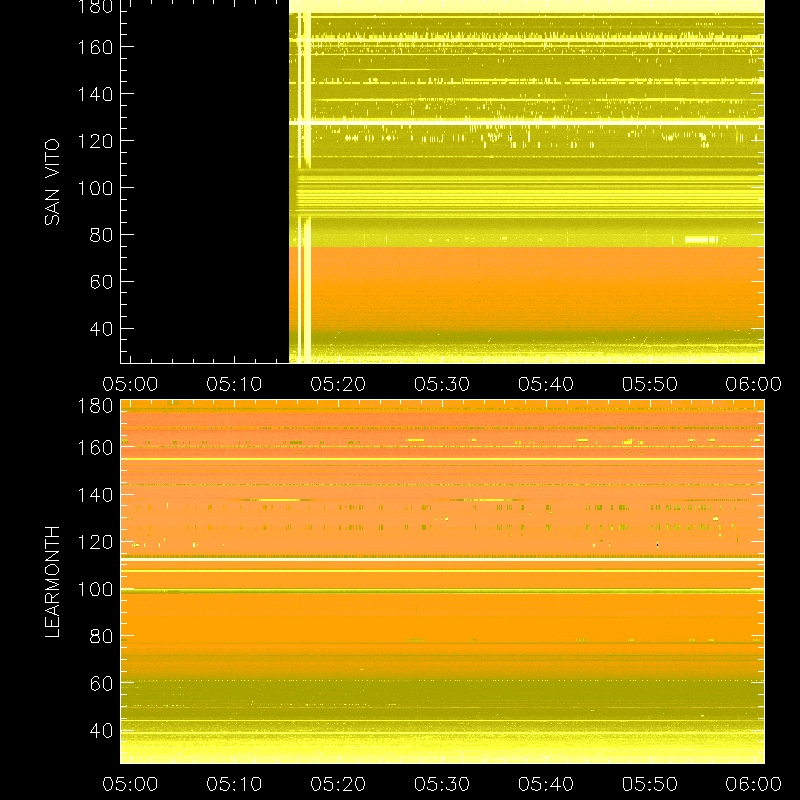Viewport: 800px width, 800px height.
Task: Choose 05:10 time label below Learmonth plot
Action: click(x=234, y=784)
